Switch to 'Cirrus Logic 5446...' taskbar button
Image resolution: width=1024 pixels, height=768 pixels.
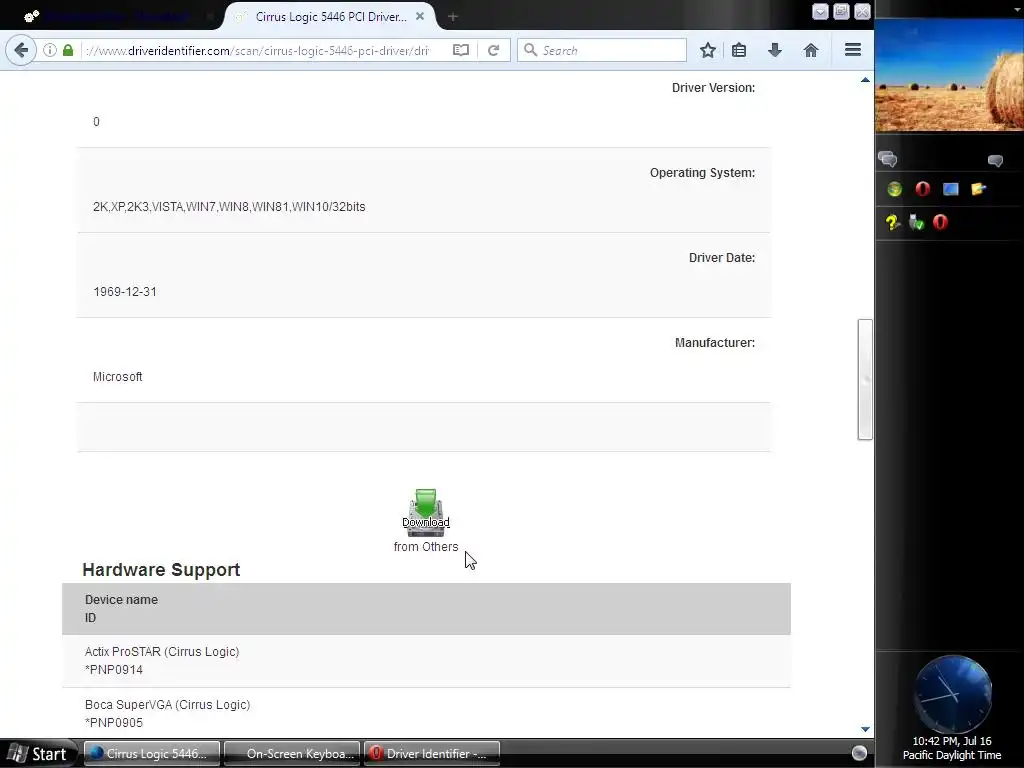152,754
